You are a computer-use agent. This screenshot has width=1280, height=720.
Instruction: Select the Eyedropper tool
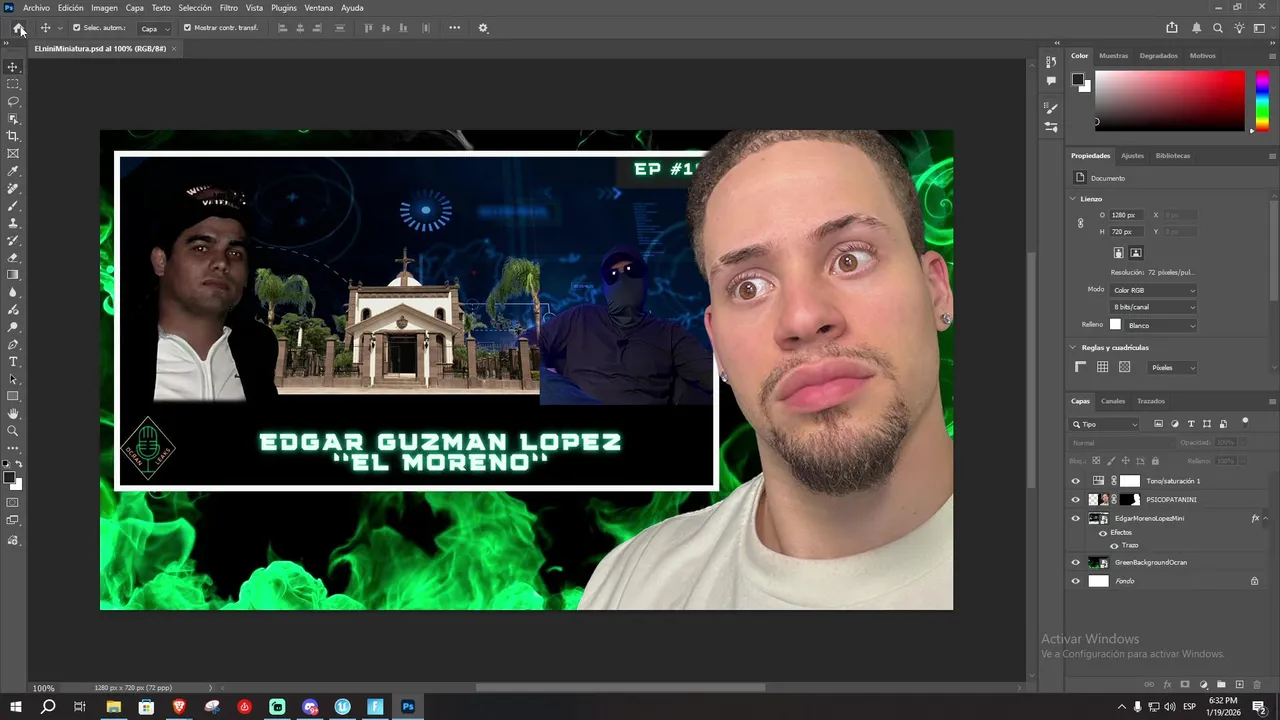coord(13,171)
